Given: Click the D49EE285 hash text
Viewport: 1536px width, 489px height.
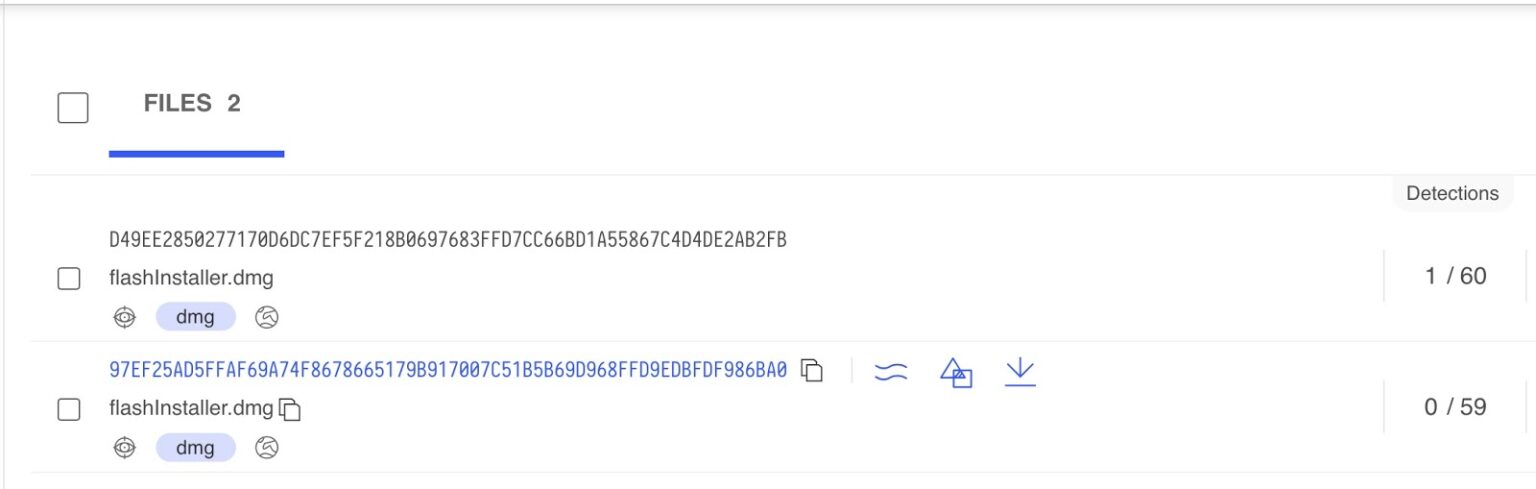Looking at the screenshot, I should [x=448, y=240].
